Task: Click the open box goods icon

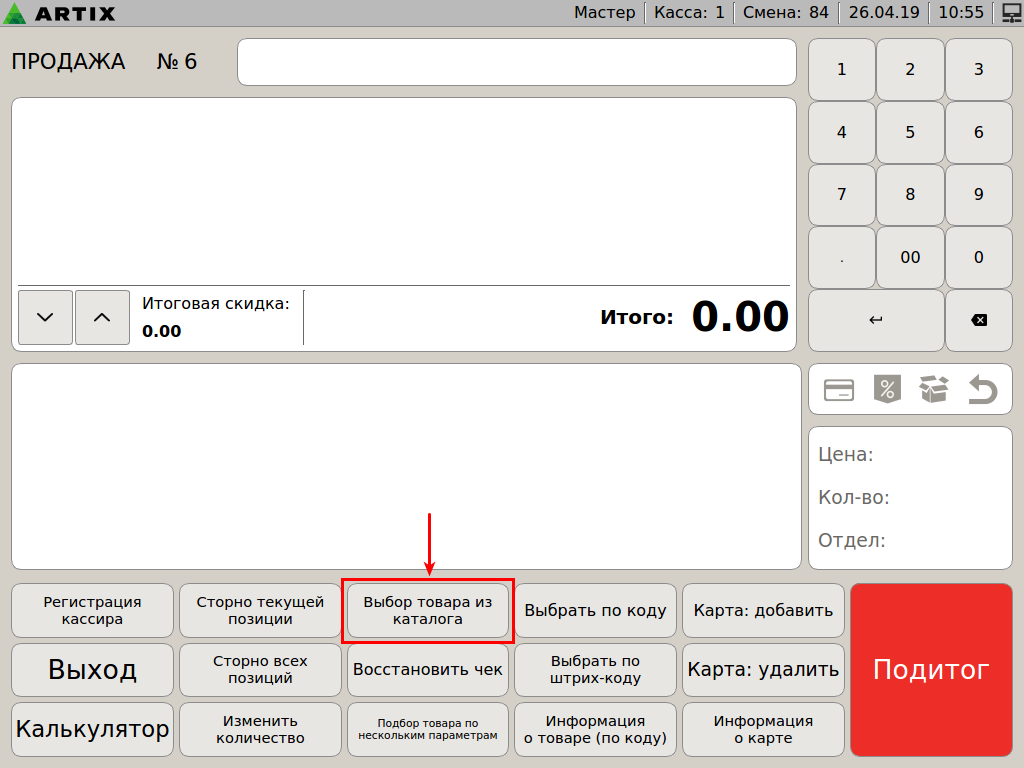Action: click(933, 390)
